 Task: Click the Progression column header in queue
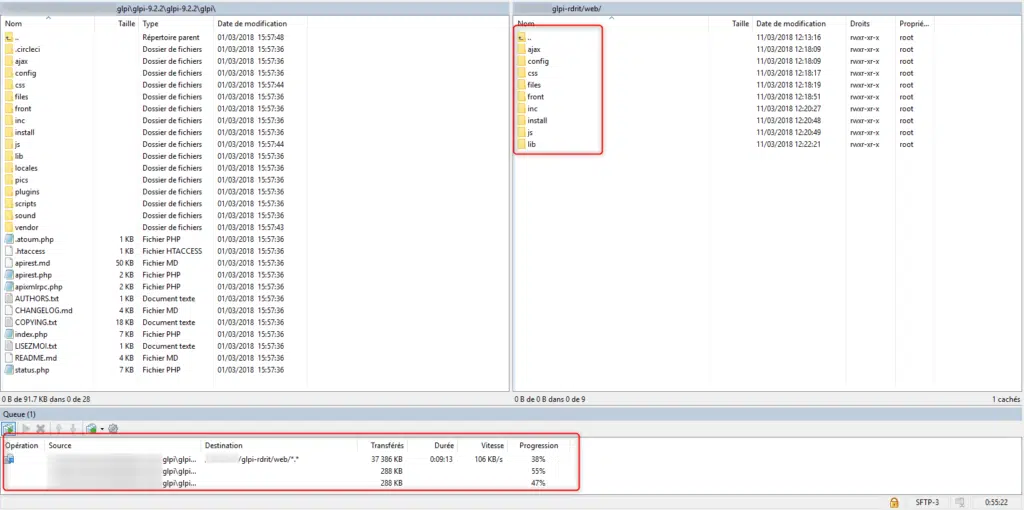[x=539, y=445]
